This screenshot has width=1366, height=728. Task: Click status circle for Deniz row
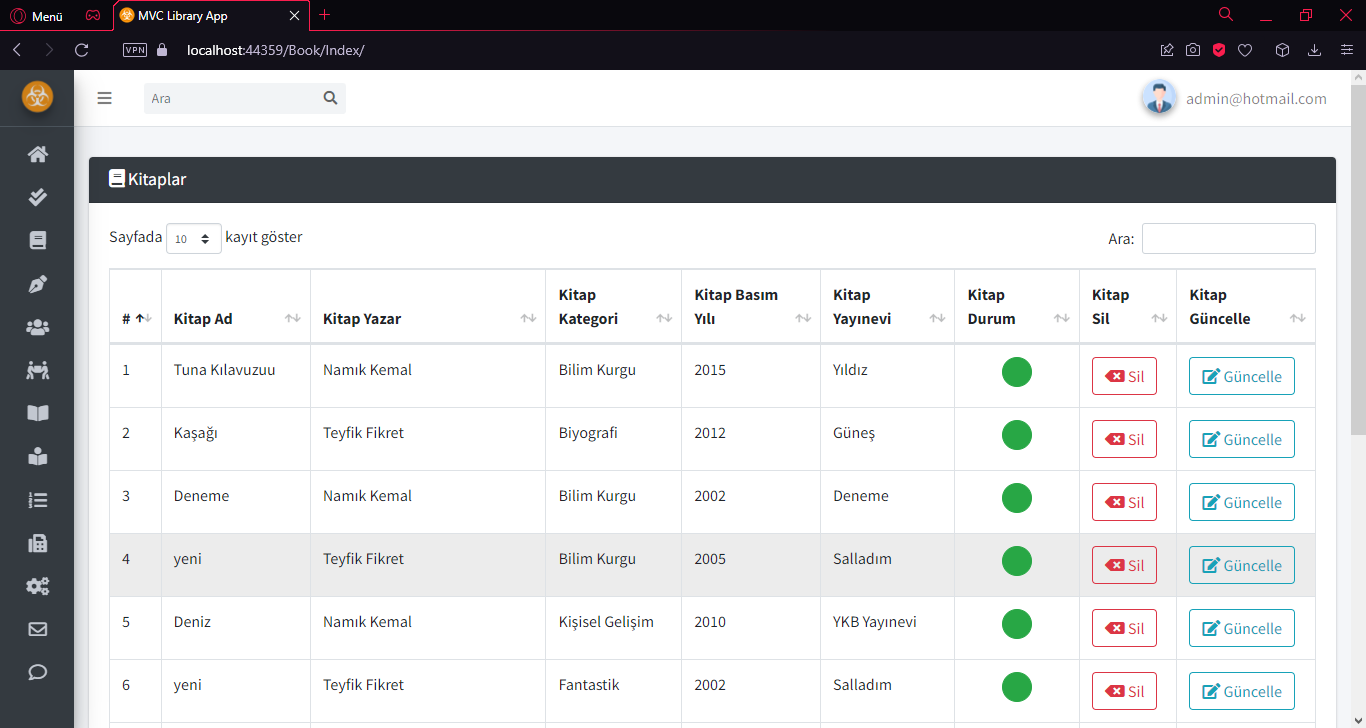[1017, 624]
